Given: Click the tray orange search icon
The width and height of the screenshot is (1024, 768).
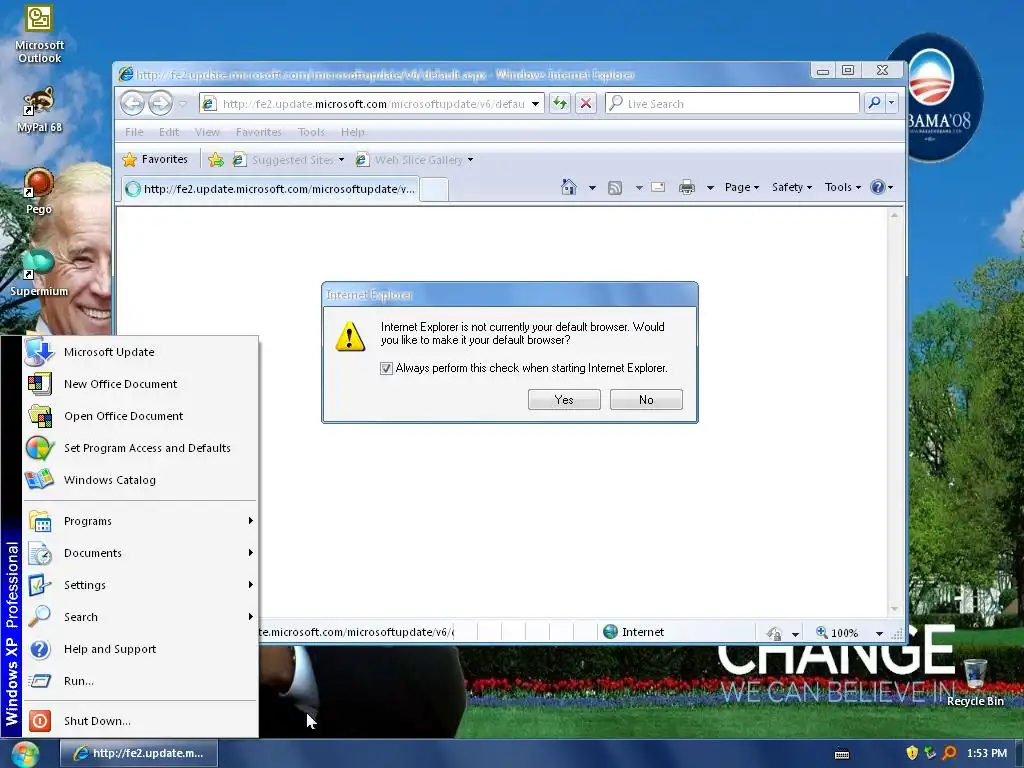Looking at the screenshot, I should (949, 753).
